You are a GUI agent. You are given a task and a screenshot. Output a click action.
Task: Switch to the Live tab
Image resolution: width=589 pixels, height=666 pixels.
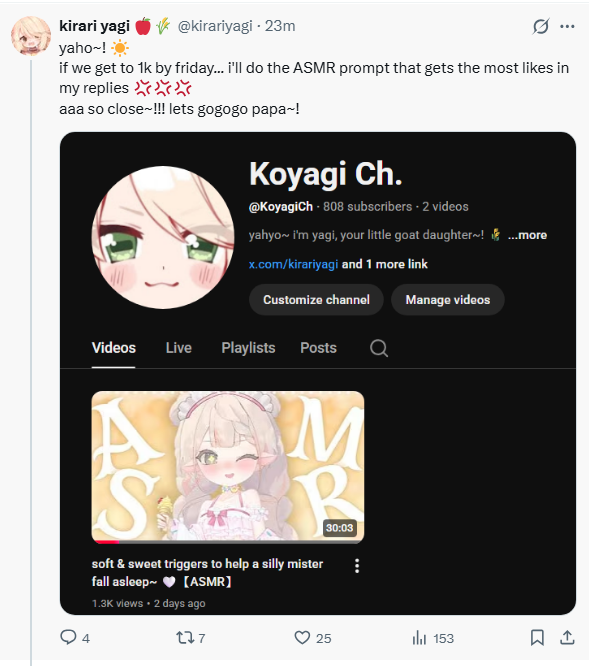pyautogui.click(x=179, y=348)
